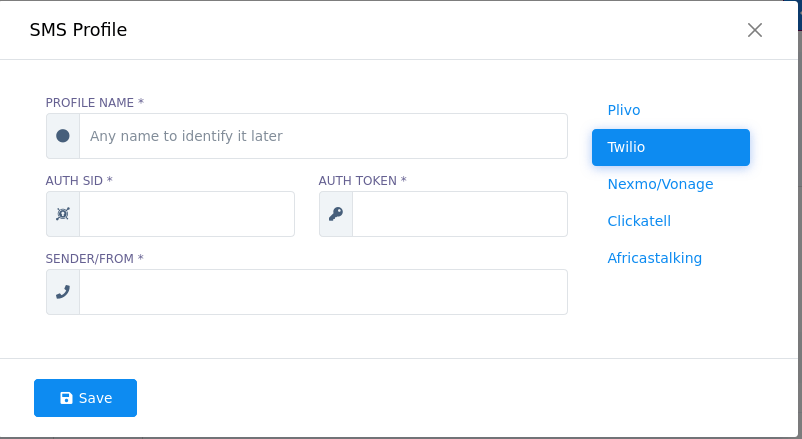802x439 pixels.
Task: Focus the Profile Name input field
Action: [323, 136]
